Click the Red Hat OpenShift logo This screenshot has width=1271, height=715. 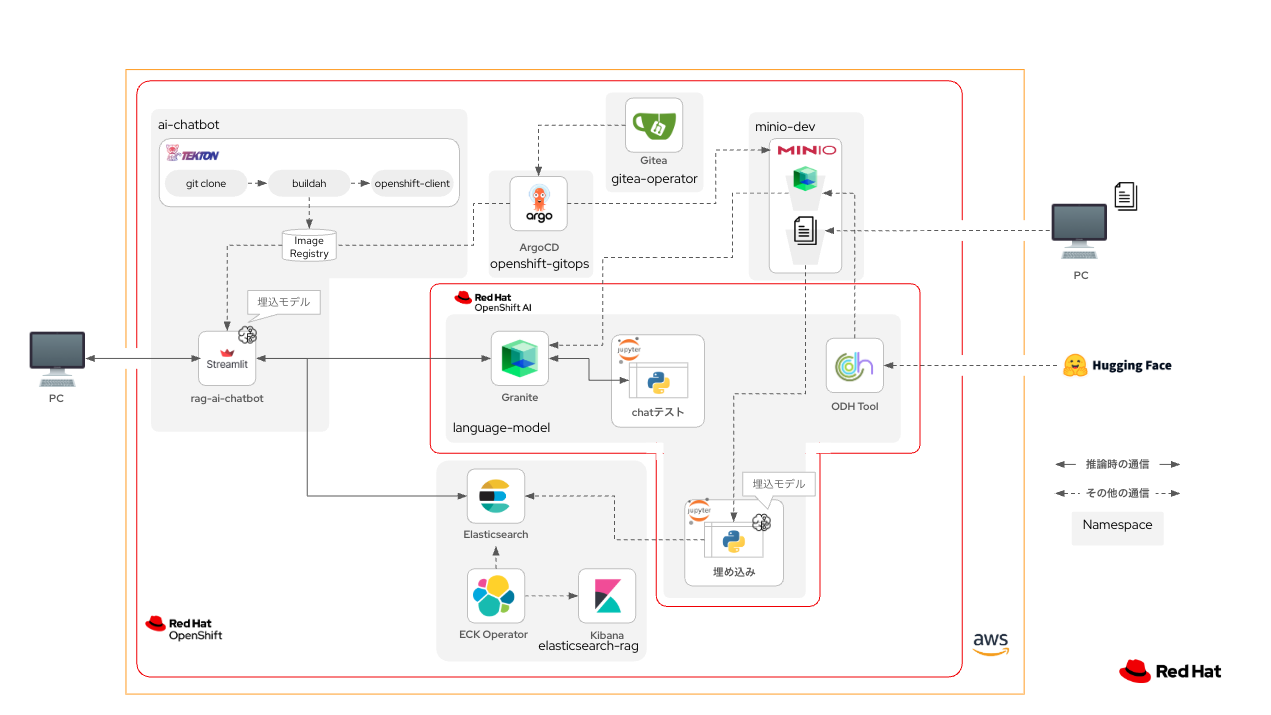tap(184, 628)
